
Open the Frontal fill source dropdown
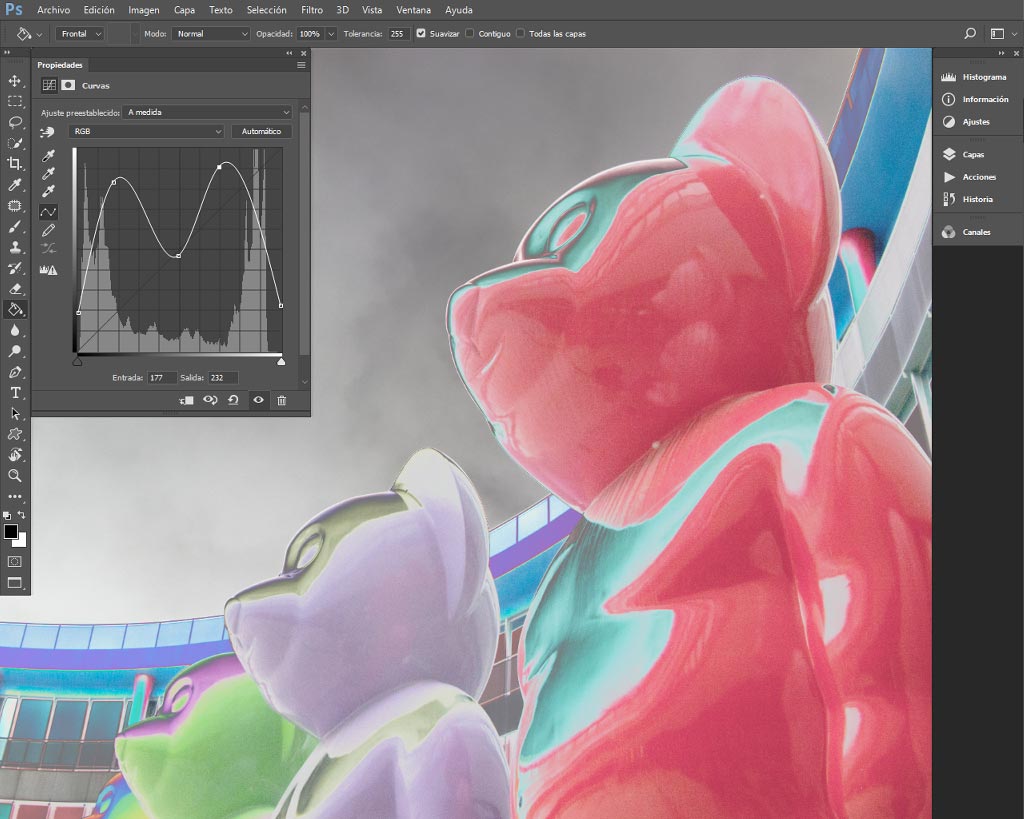click(80, 33)
